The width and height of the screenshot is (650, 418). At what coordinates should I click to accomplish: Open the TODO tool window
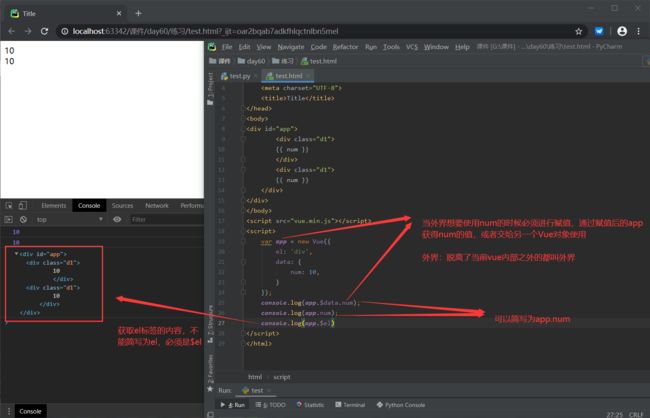point(270,405)
